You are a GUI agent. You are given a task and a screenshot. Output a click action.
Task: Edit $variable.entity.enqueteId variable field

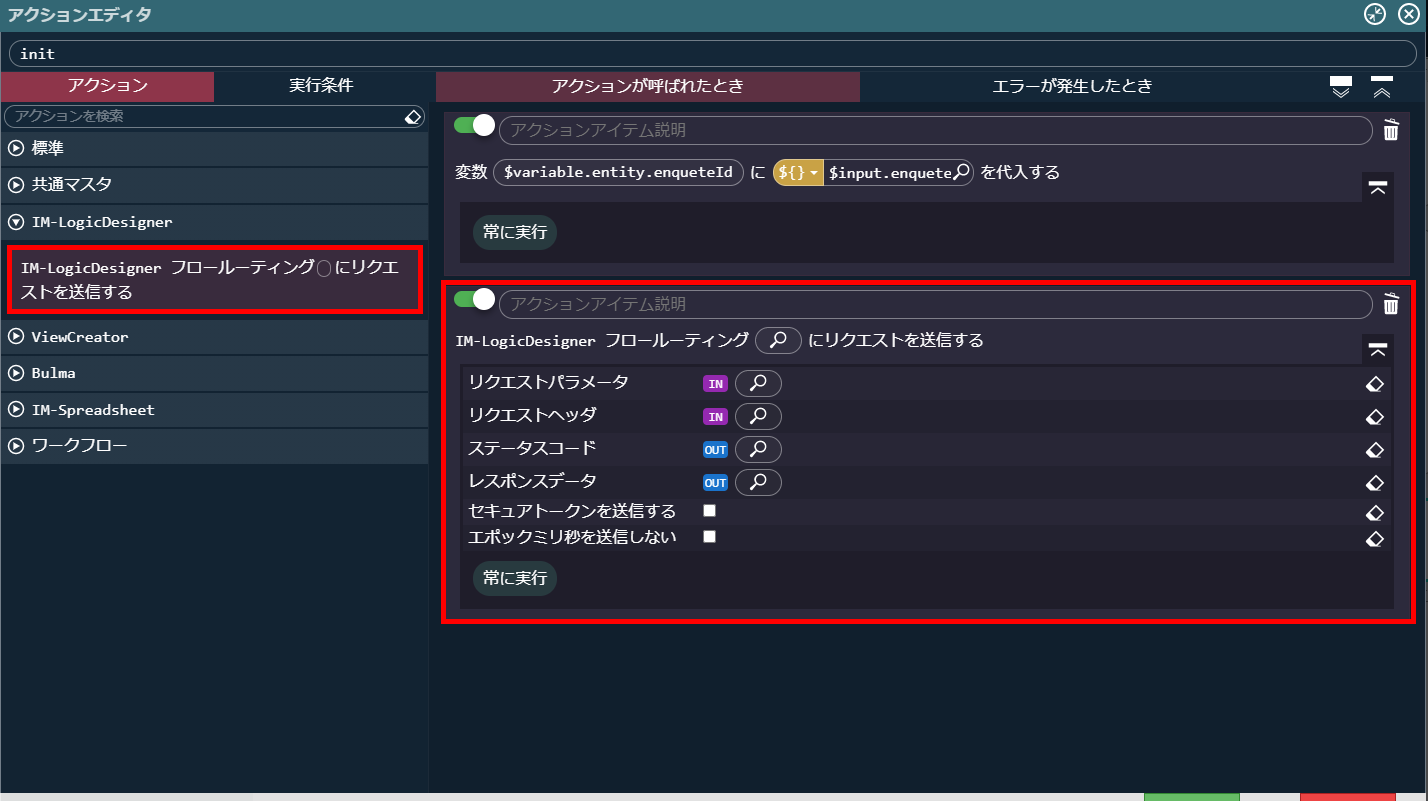618,173
